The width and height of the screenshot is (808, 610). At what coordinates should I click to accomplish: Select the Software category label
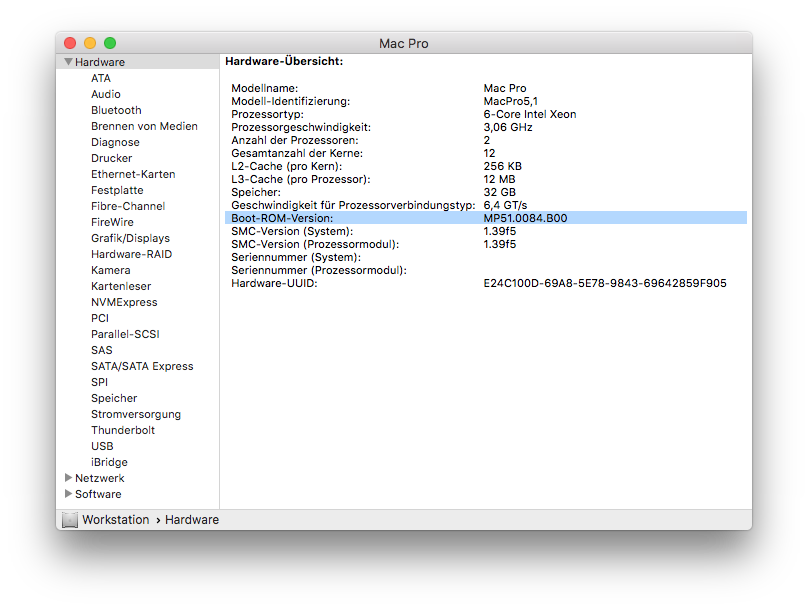(x=98, y=494)
